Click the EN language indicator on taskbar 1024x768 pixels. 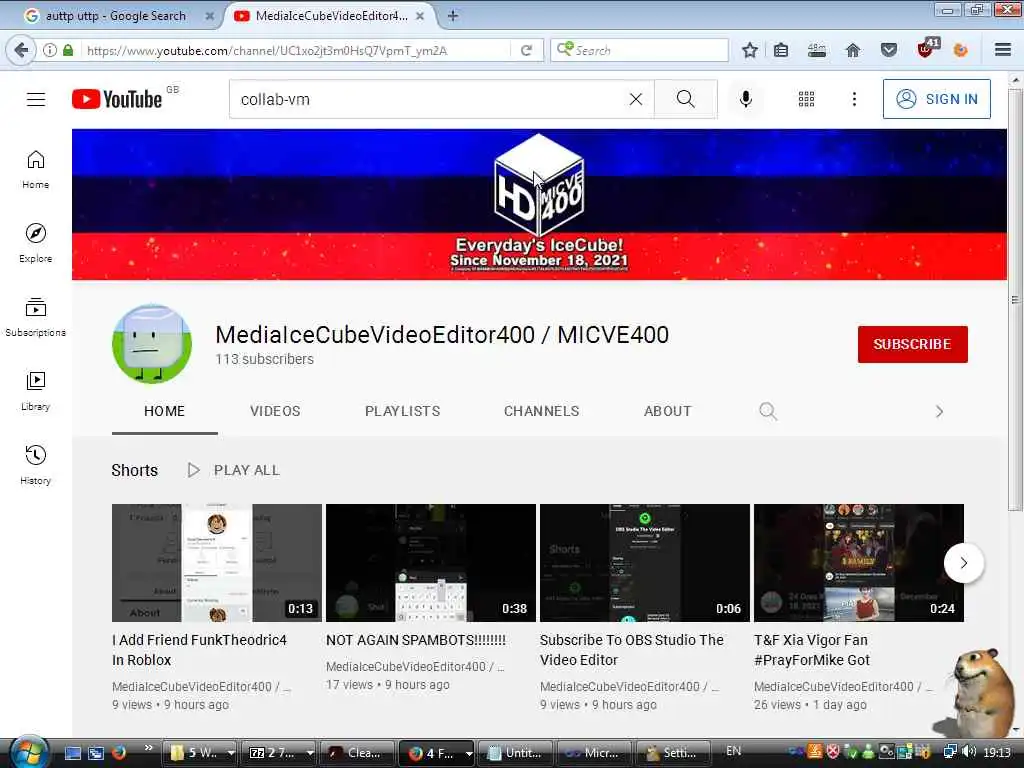[733, 751]
